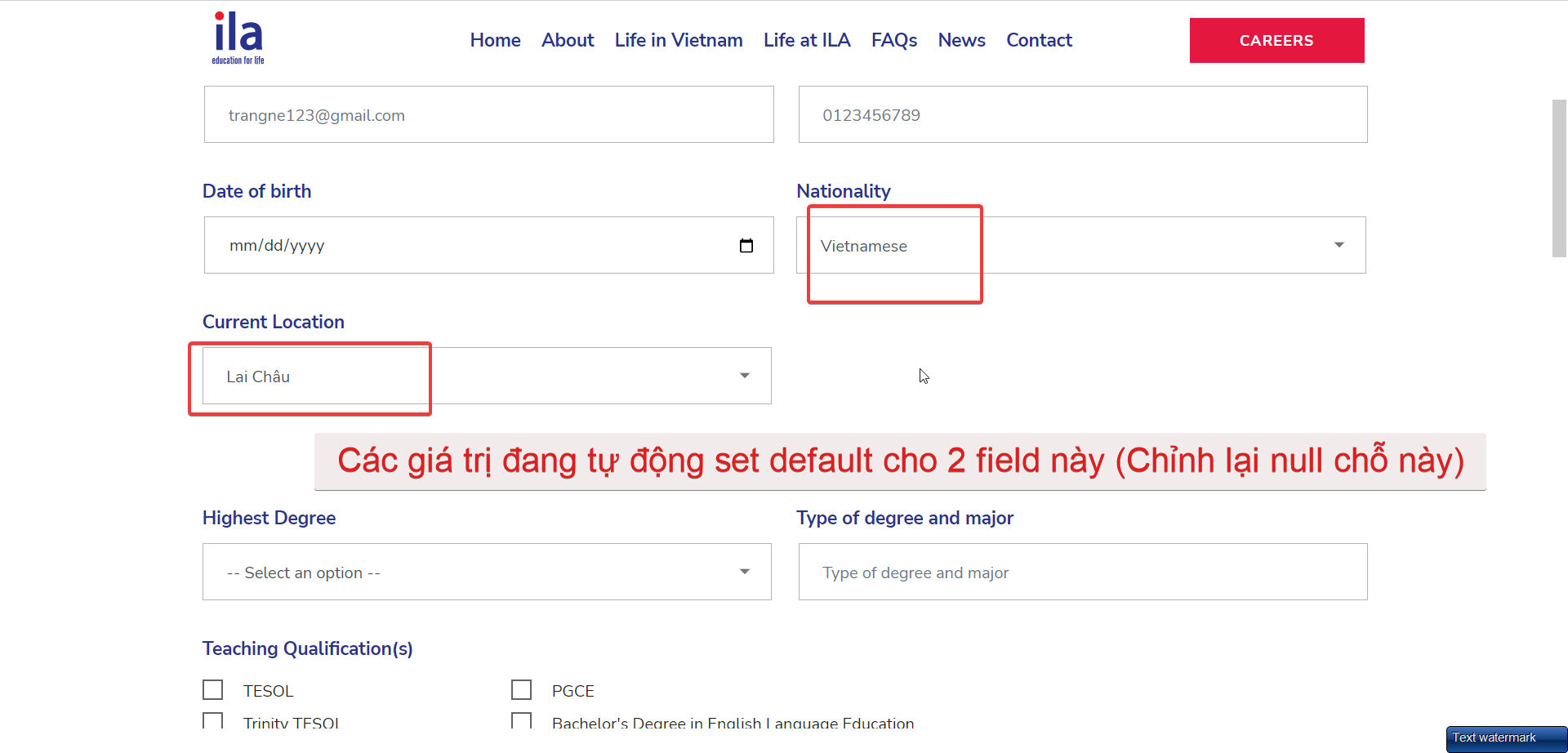Image resolution: width=1568 pixels, height=753 pixels.
Task: Check the TESOL qualification checkbox
Action: (x=212, y=690)
